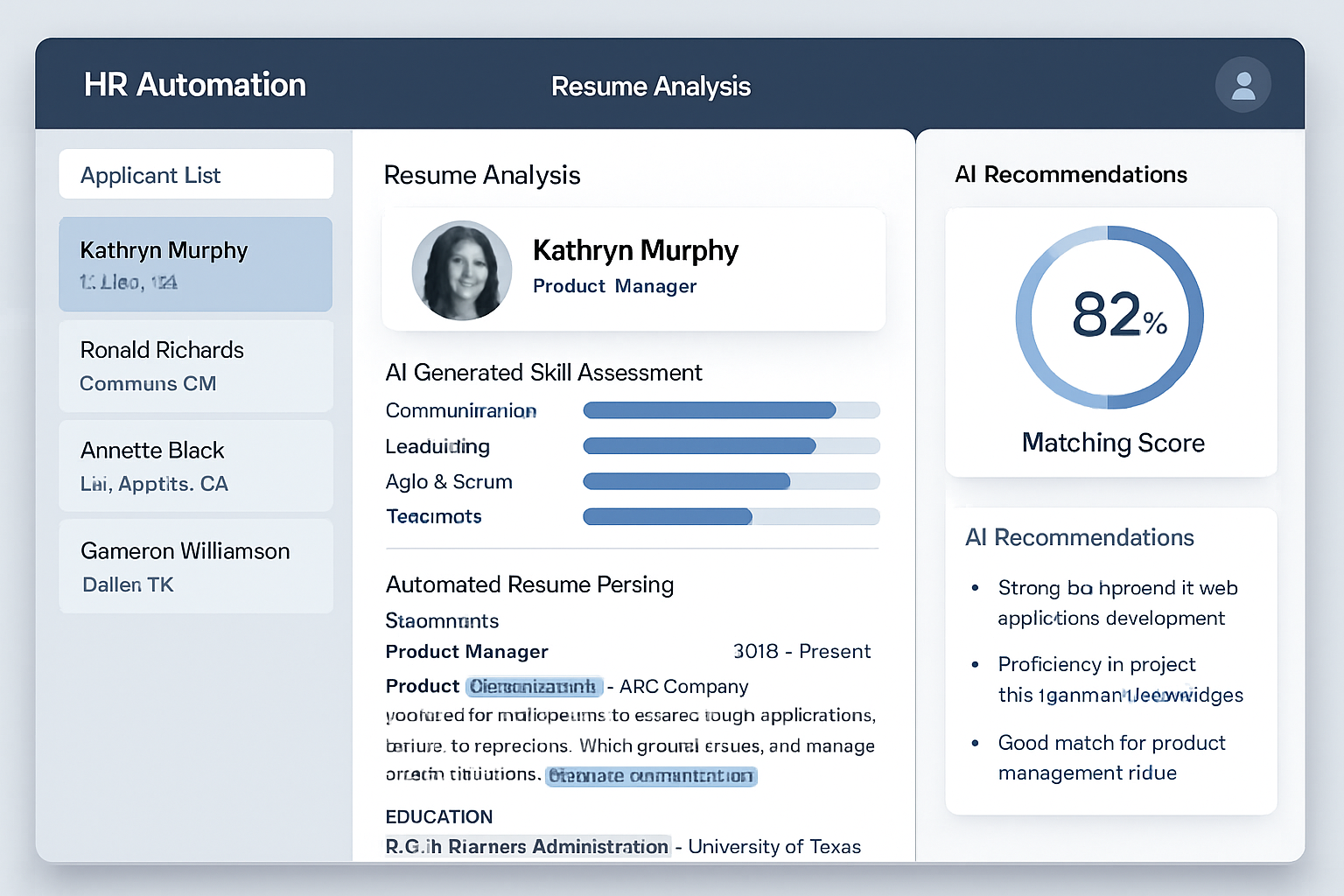Click the fourth skill assessment bar
The height and width of the screenshot is (896, 1344).
coord(731,517)
